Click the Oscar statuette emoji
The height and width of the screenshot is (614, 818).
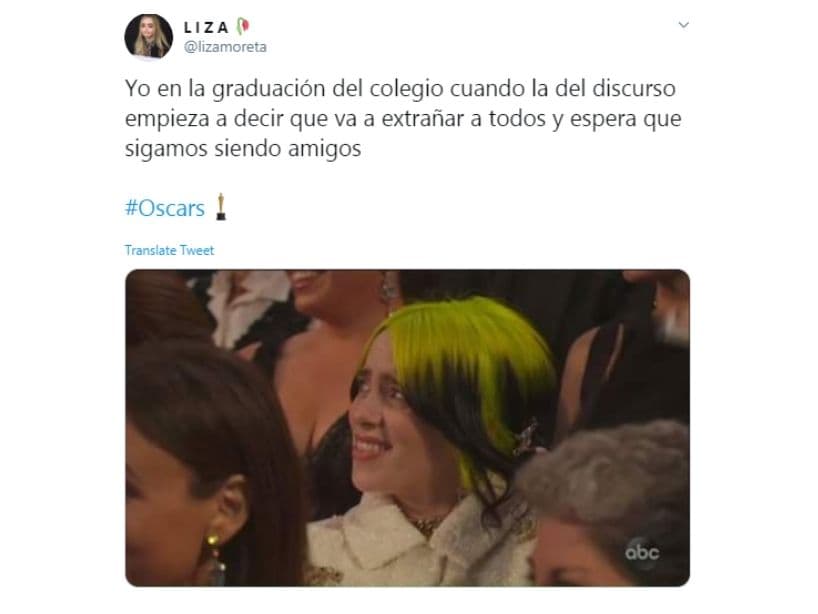[x=221, y=207]
